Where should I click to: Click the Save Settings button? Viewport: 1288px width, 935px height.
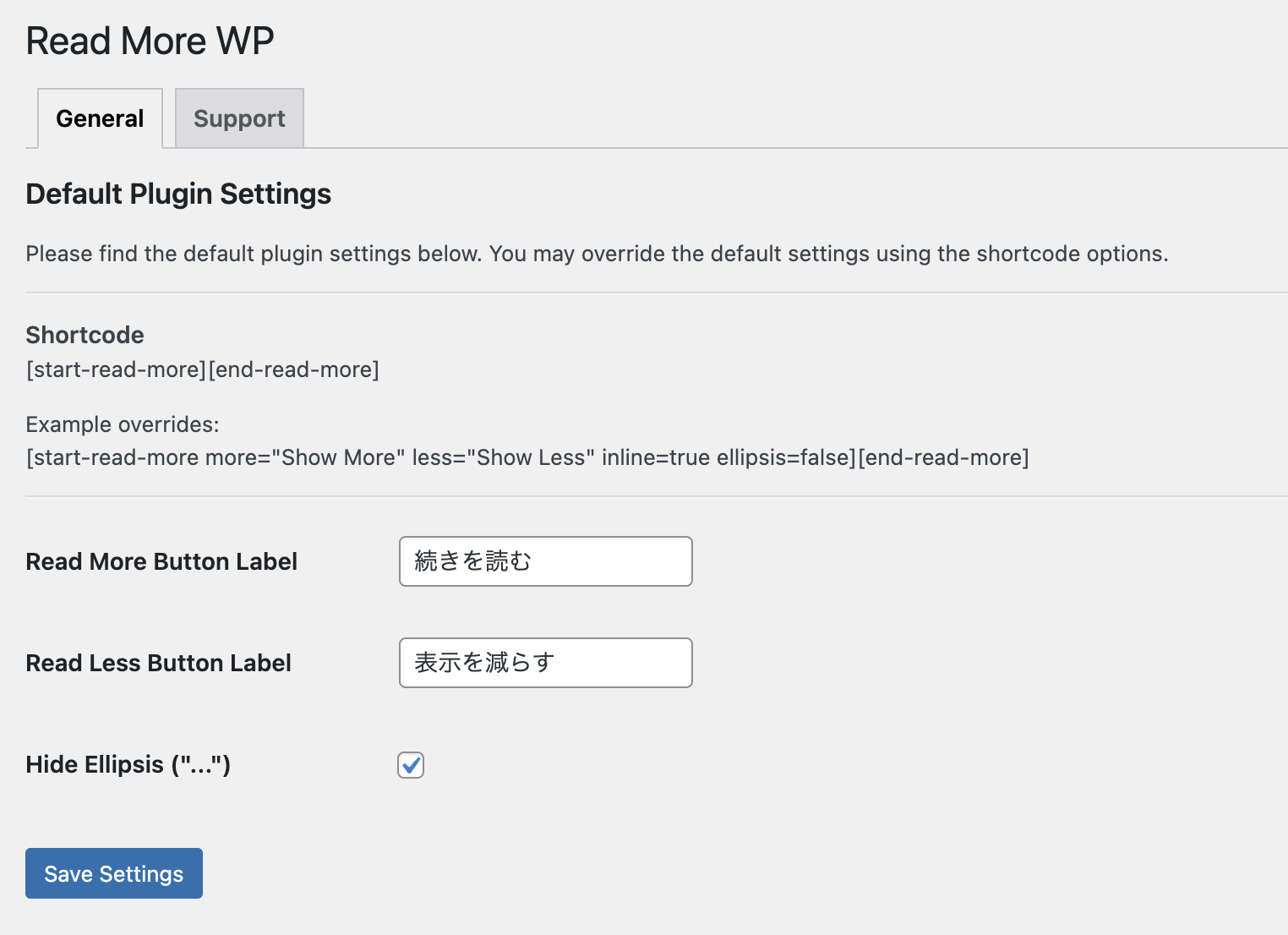point(113,873)
